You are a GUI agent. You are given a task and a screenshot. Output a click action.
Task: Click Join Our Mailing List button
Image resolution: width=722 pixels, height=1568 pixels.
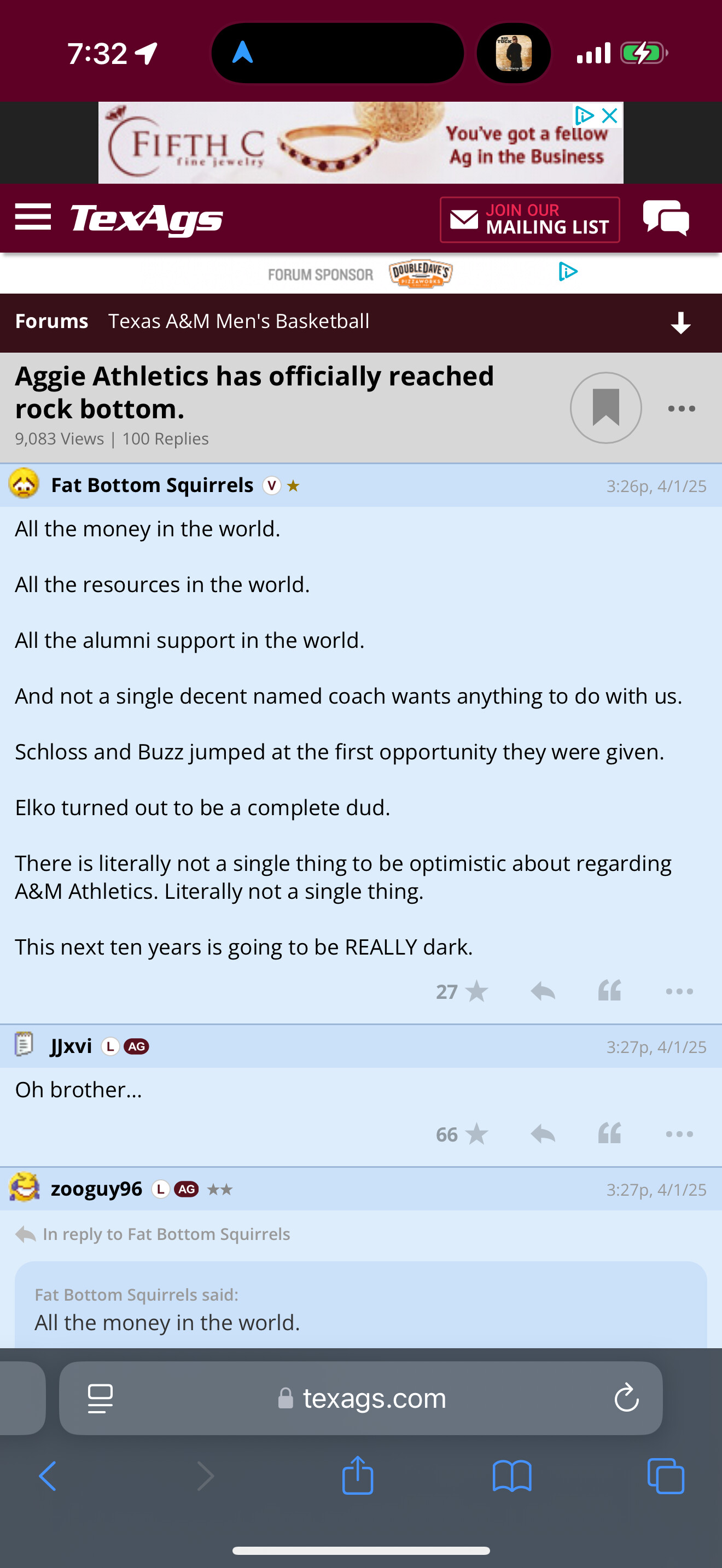(x=529, y=219)
